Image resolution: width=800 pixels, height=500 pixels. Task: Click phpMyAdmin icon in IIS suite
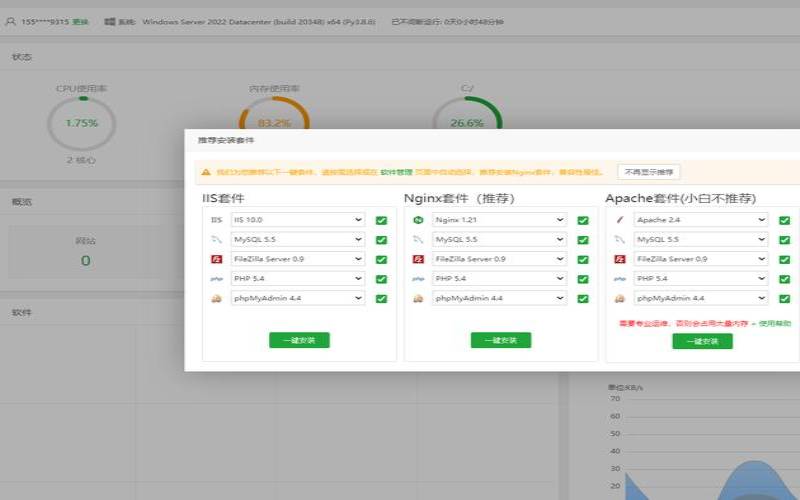pos(216,298)
